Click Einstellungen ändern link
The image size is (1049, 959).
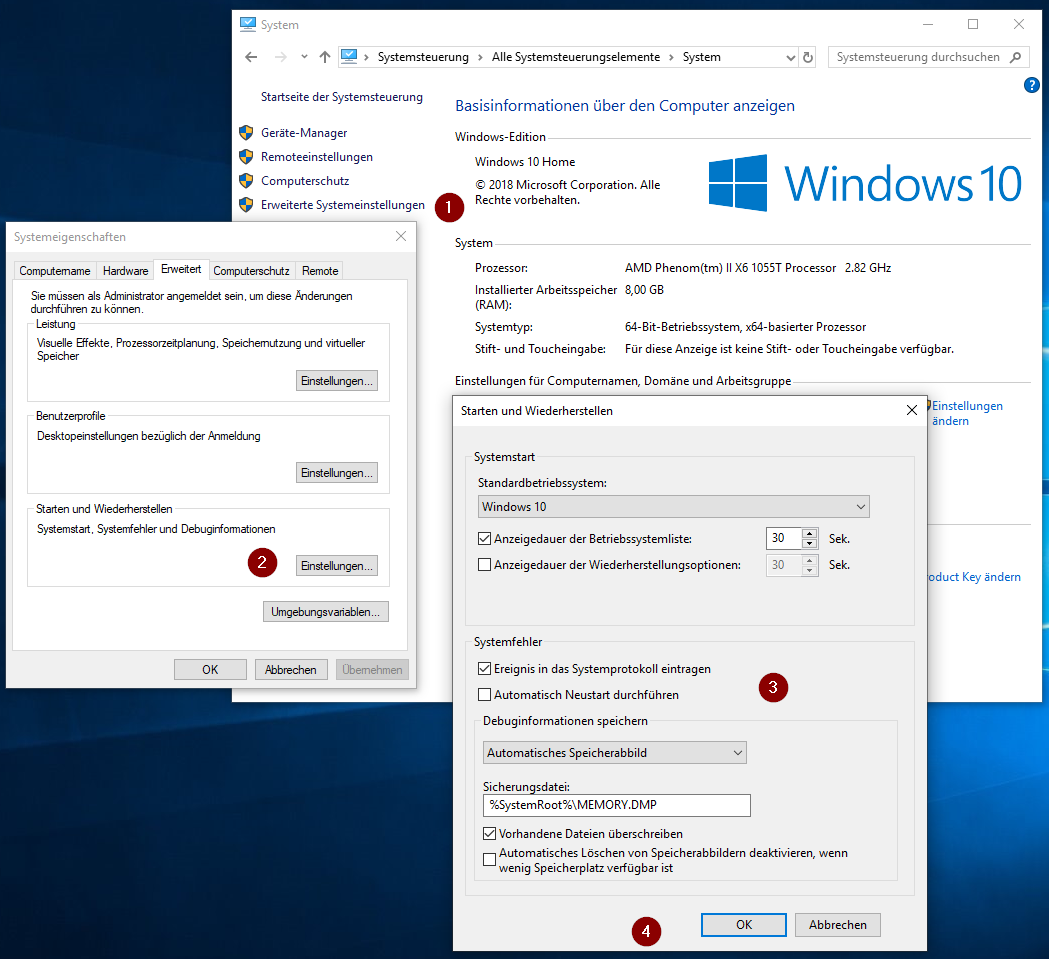[967, 413]
